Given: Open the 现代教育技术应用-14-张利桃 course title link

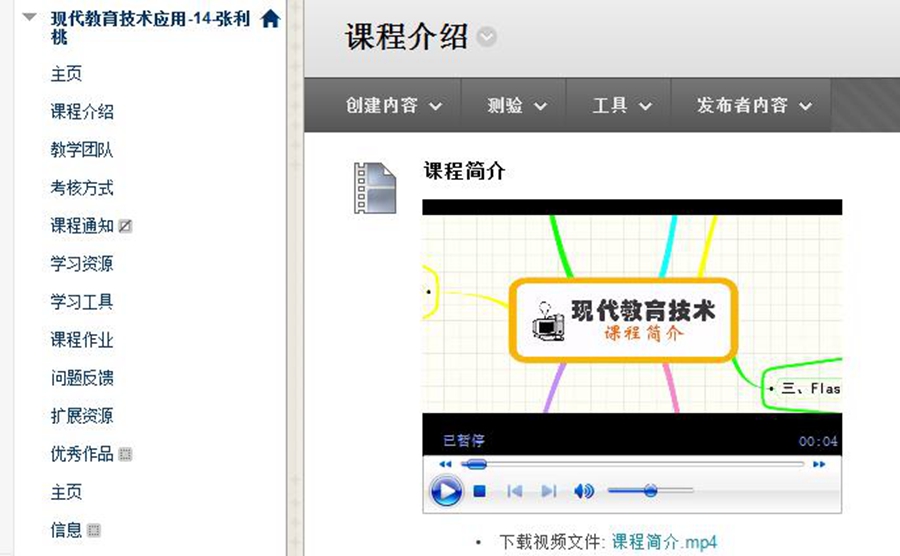Looking at the screenshot, I should point(150,28).
